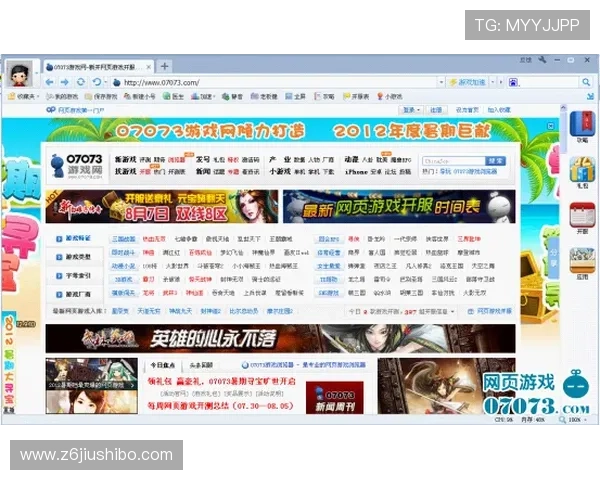Screen dimensions: 600x480
Task: Expand the address bar dropdown arrow
Action: click(x=439, y=81)
